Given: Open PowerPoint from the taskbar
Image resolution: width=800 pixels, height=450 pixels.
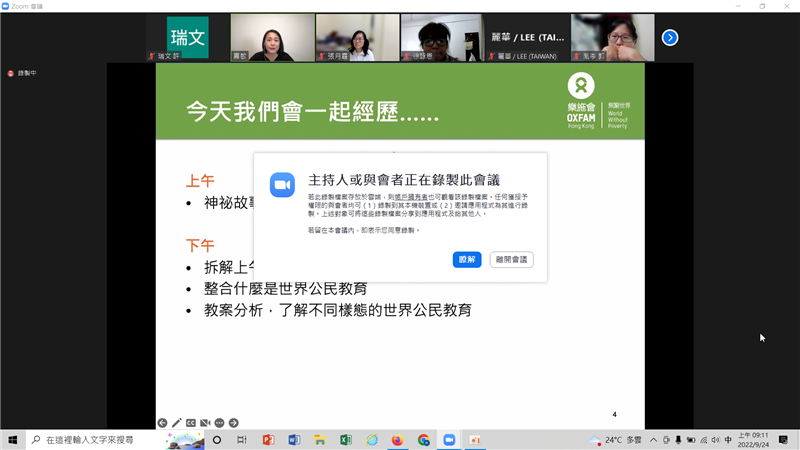Looking at the screenshot, I should (x=268, y=440).
